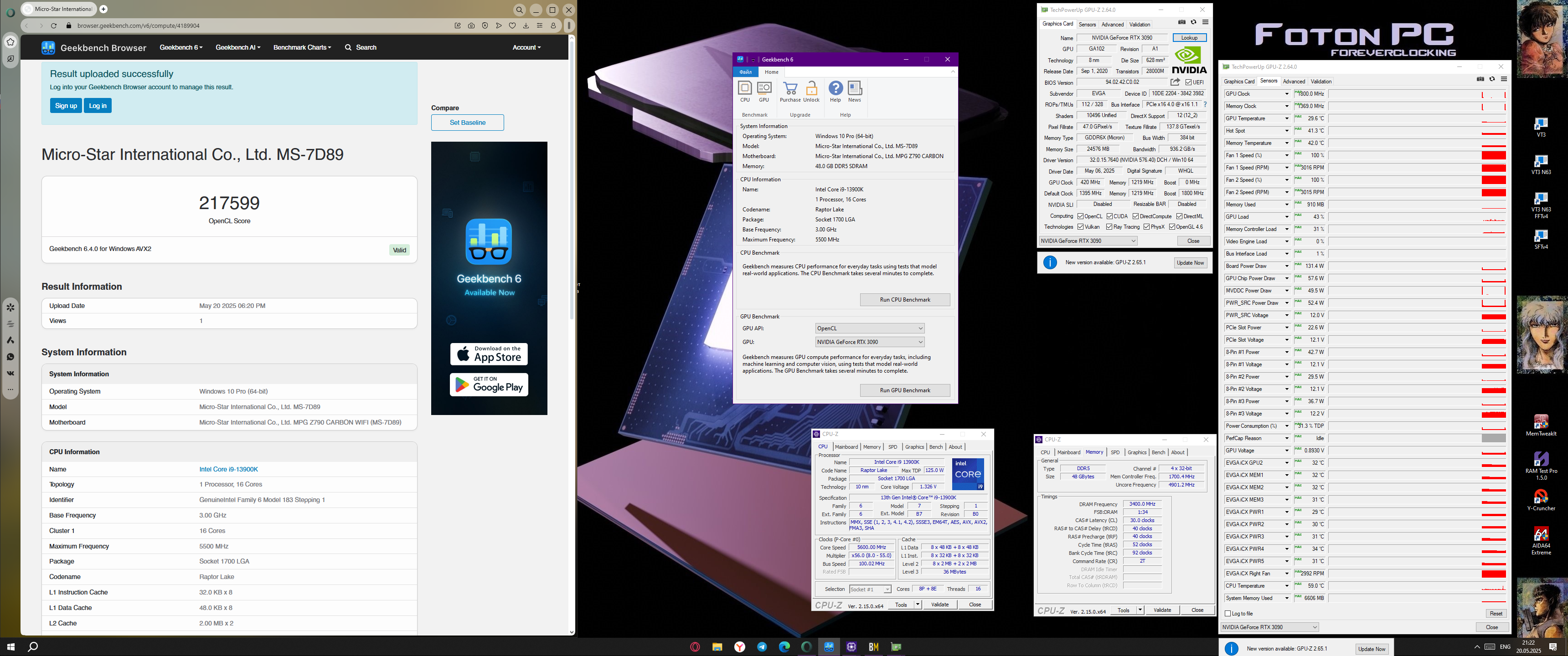1568x656 pixels.
Task: Open Bench tab in CPU-Z CPU window
Action: pos(936,446)
